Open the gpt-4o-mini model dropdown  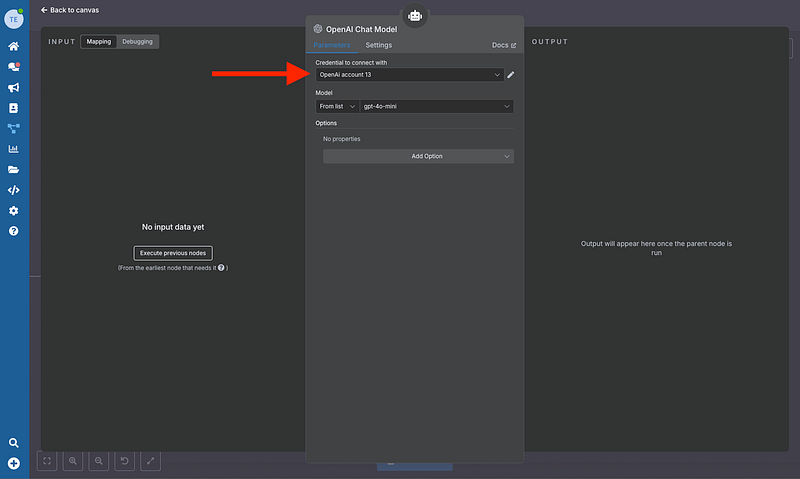[x=437, y=106]
